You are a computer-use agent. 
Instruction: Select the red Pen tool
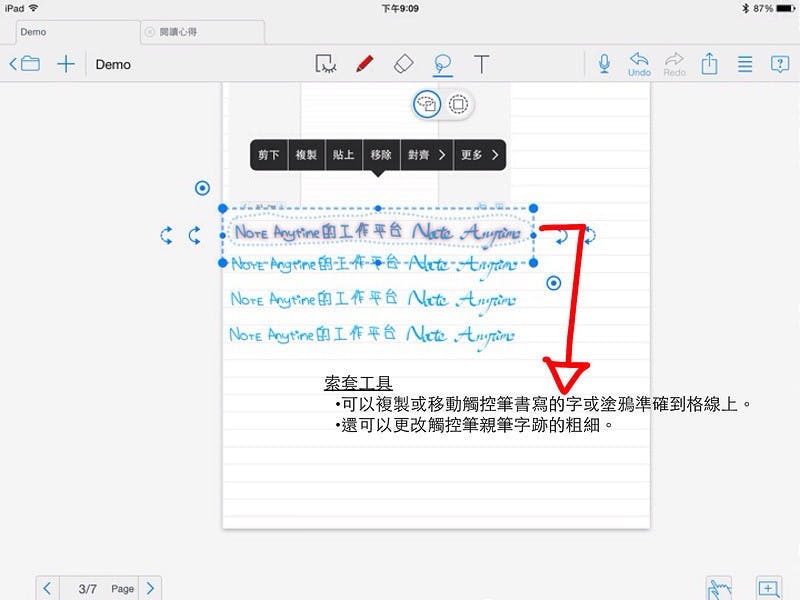pos(364,64)
